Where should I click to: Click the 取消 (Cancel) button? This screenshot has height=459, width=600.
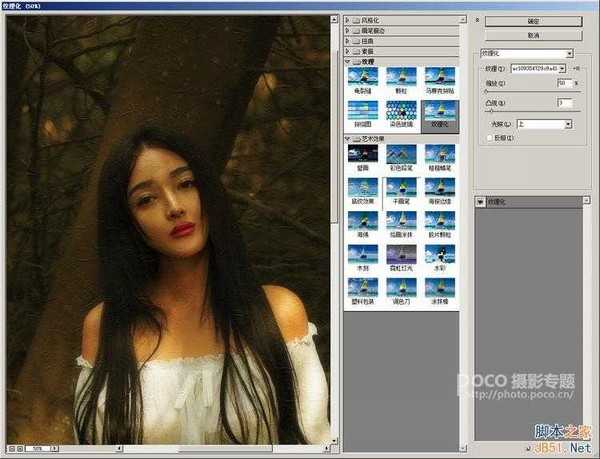[533, 35]
